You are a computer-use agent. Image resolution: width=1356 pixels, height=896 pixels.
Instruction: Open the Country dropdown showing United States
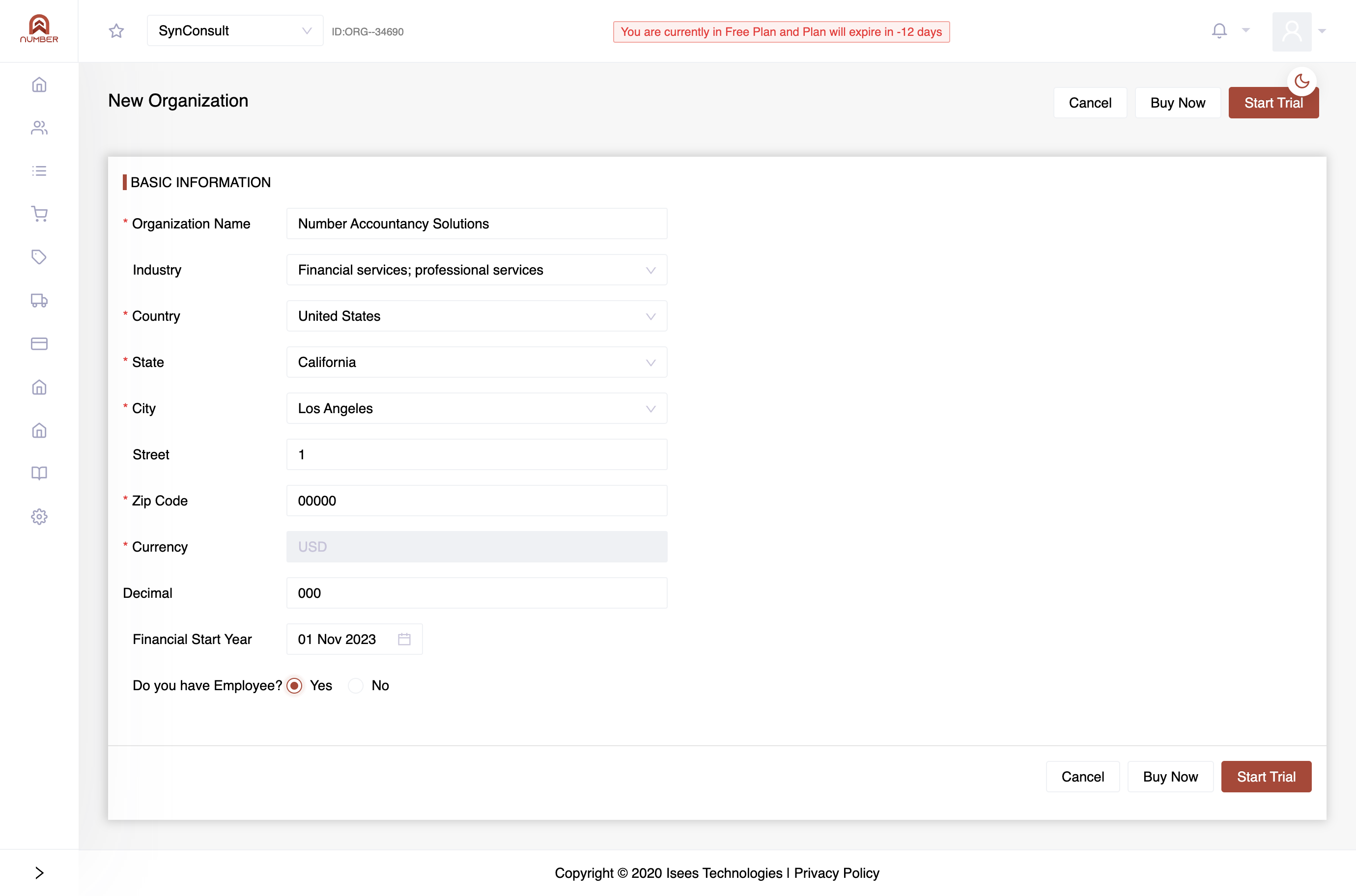tap(477, 316)
